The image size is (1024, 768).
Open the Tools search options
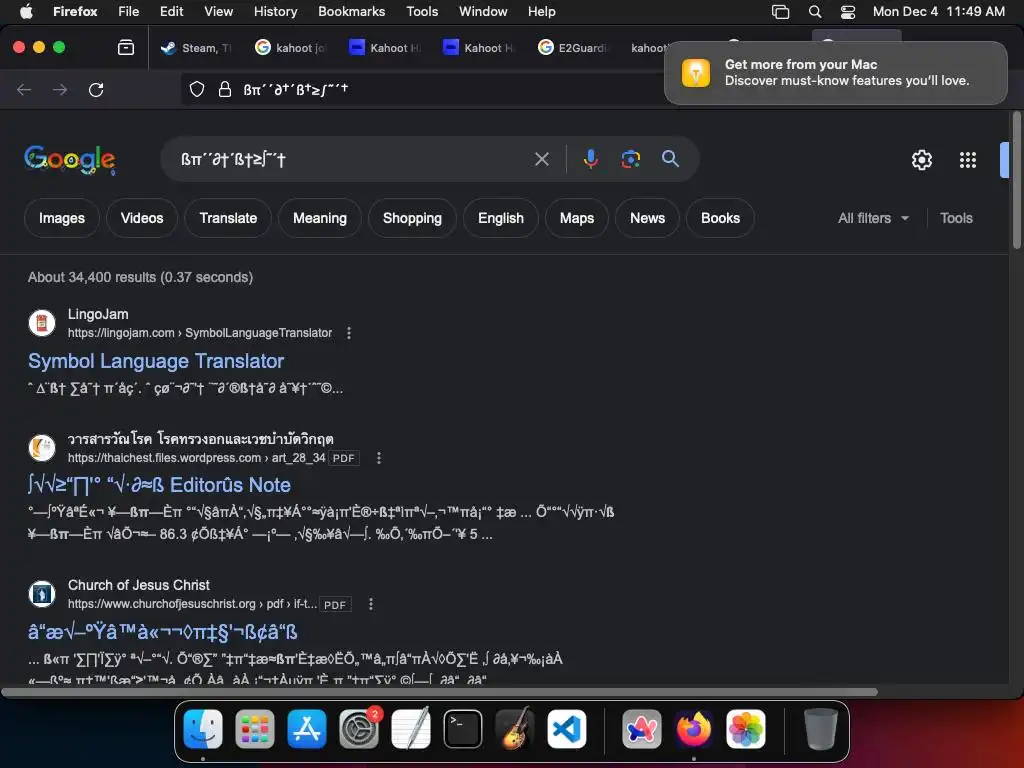(956, 218)
